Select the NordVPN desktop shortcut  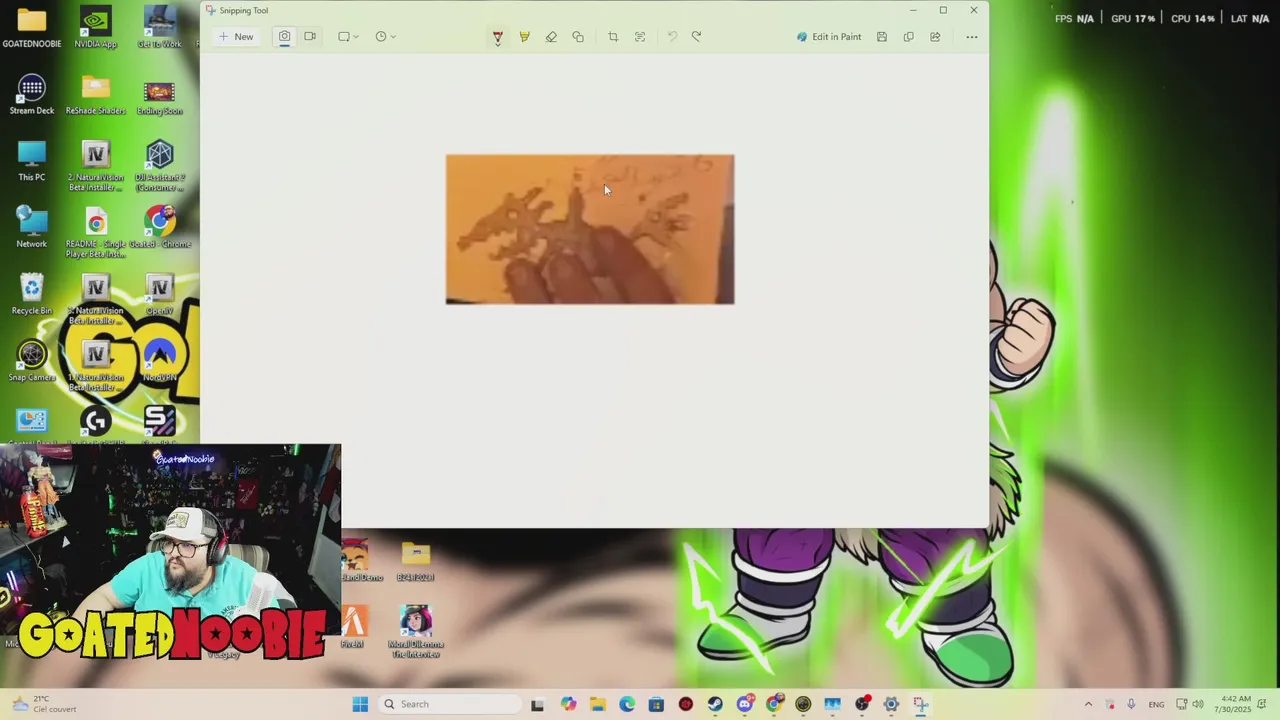coord(160,361)
